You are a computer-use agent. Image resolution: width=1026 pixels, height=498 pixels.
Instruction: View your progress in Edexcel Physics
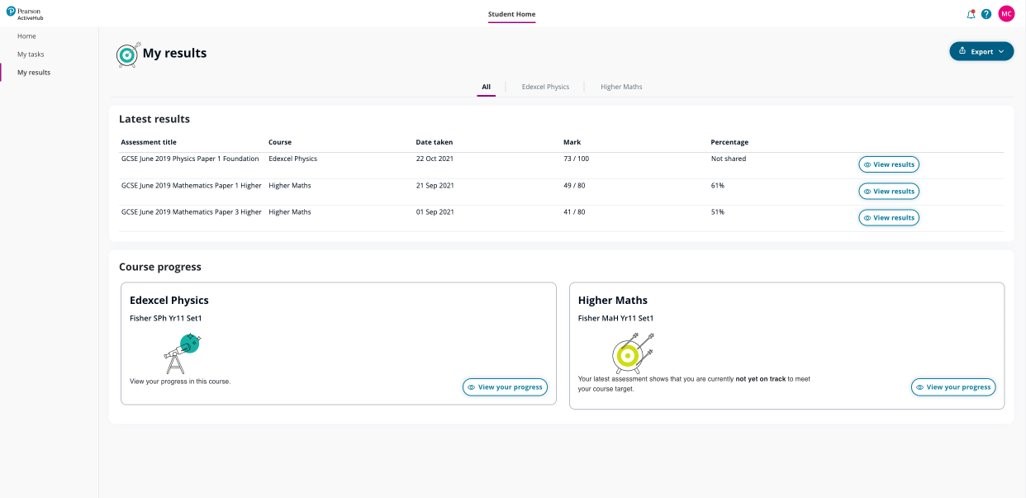pos(505,387)
